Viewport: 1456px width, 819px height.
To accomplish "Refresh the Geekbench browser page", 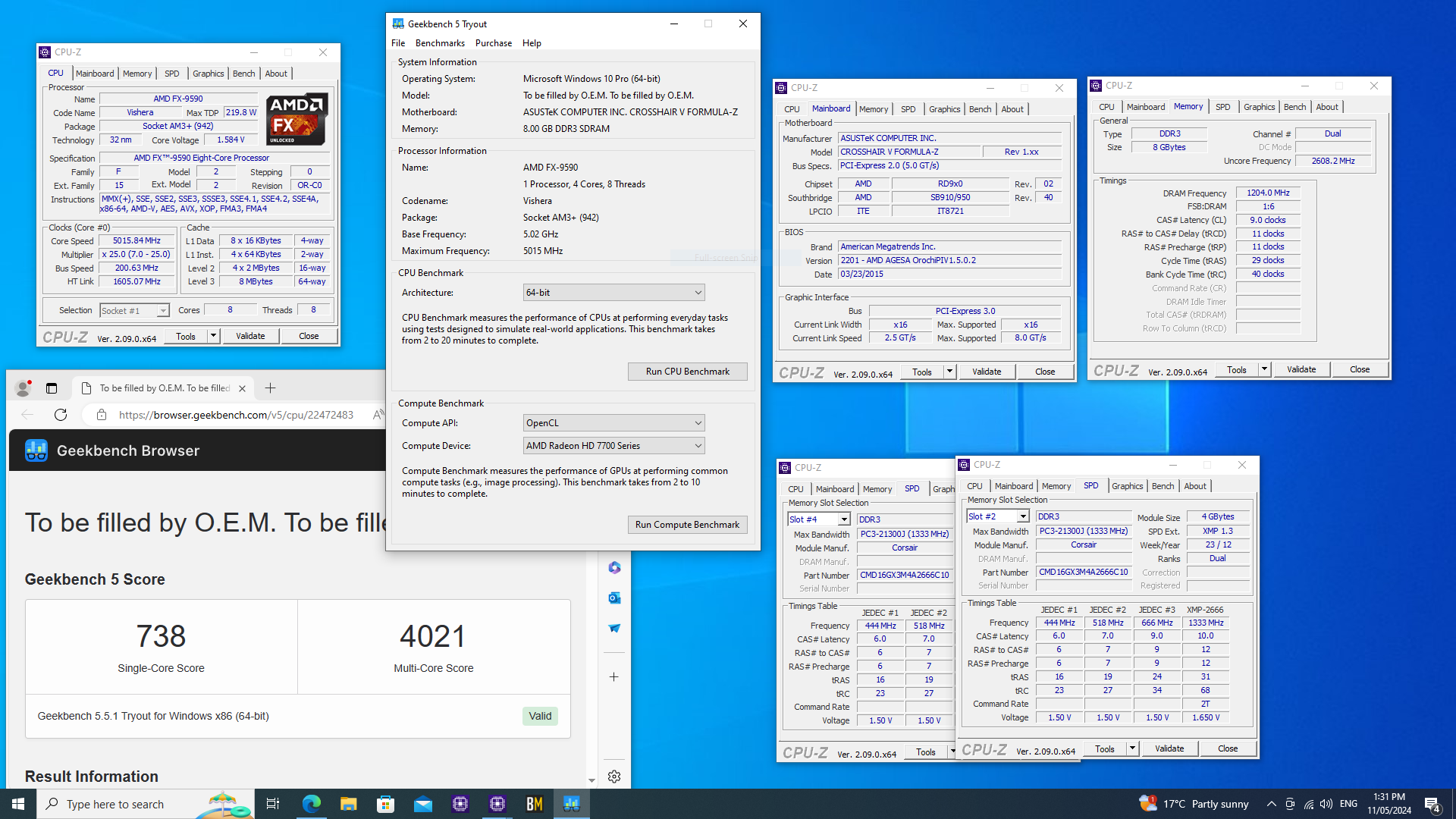I will (61, 415).
